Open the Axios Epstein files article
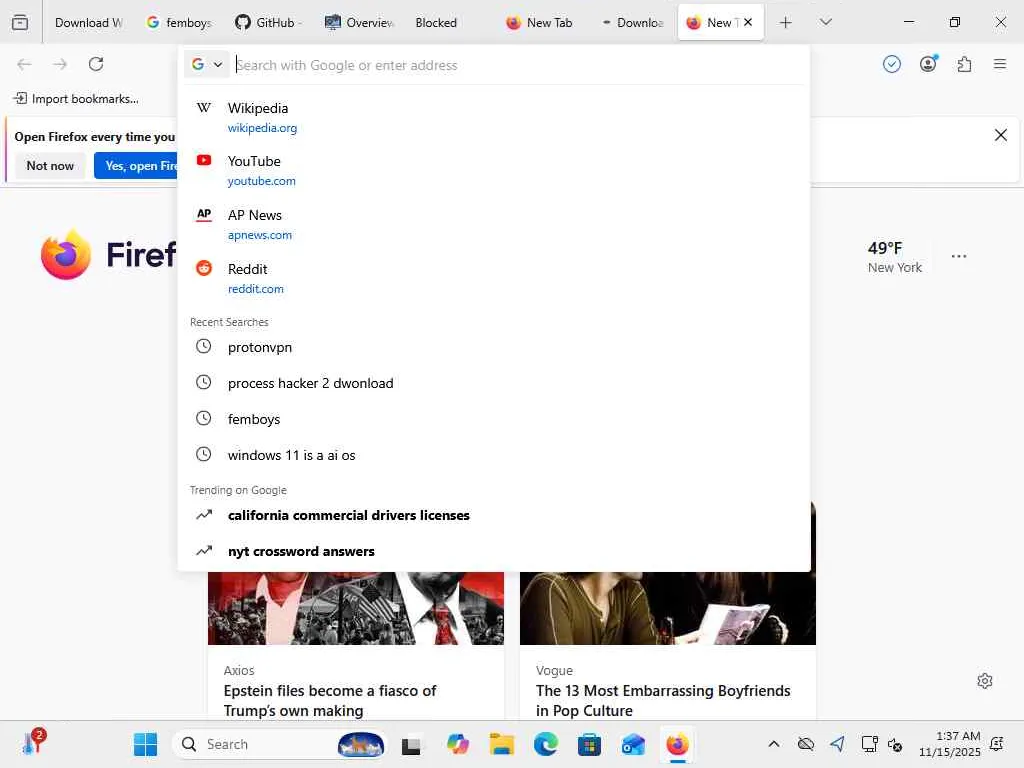This screenshot has height=768, width=1024. click(x=330, y=700)
